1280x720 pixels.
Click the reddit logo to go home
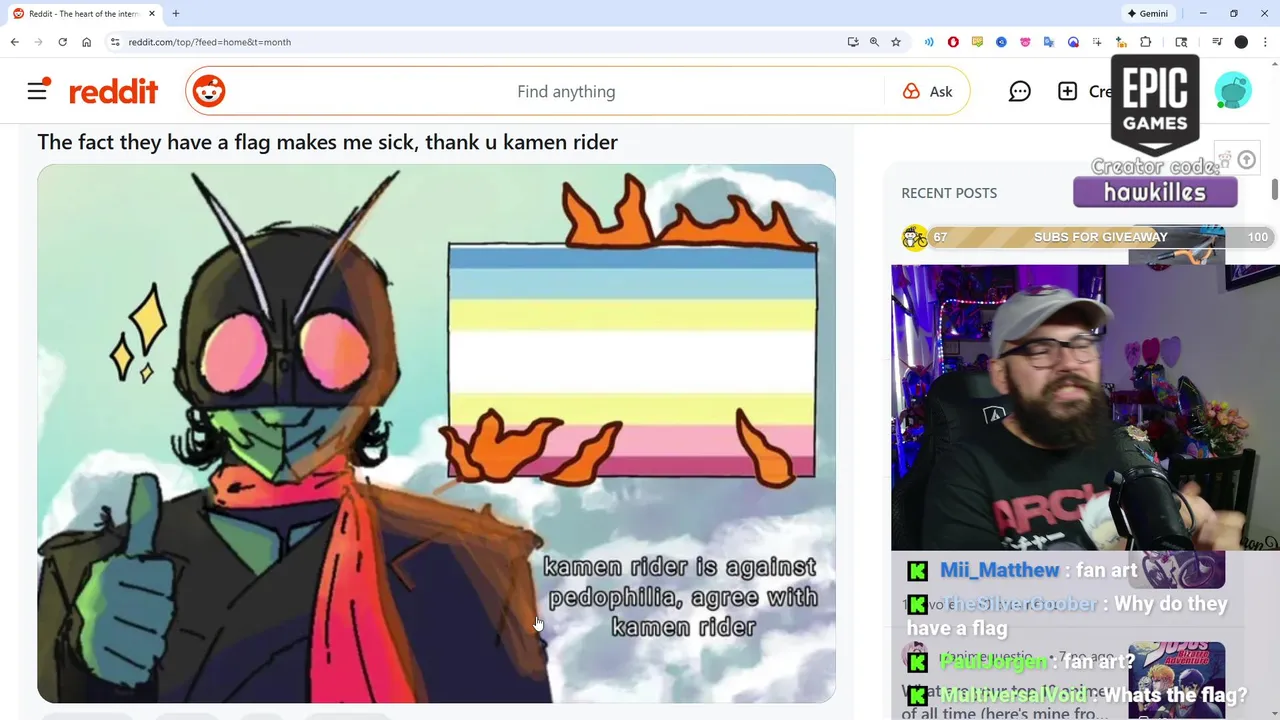(113, 92)
